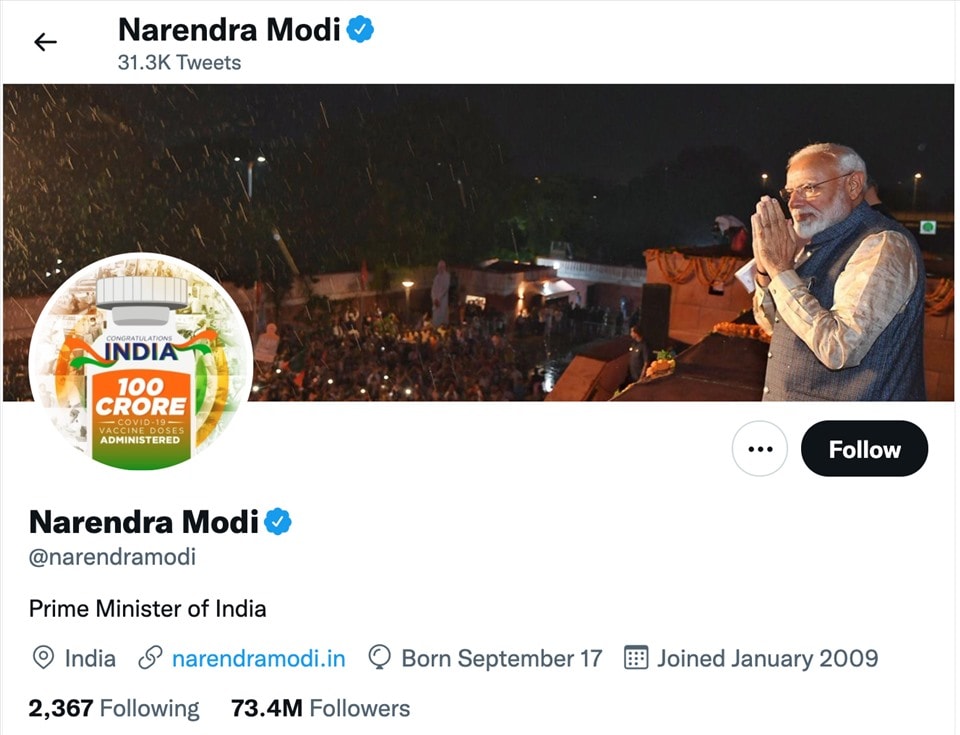This screenshot has height=735, width=960.
Task: Click the 31.3K Tweets count
Action: (179, 62)
